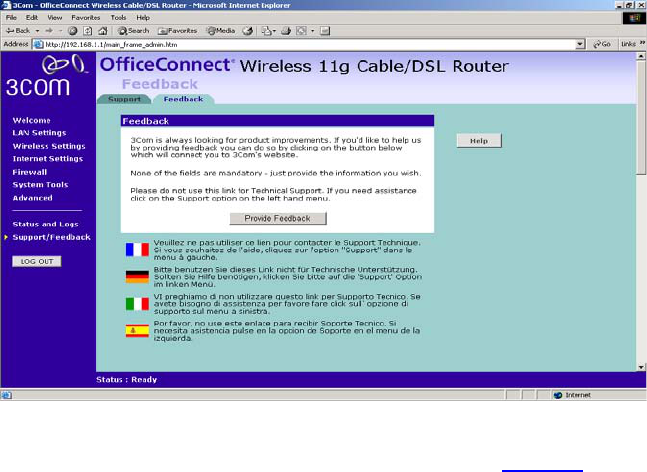Click the French flag icon
The image size is (647, 472).
[x=137, y=250]
